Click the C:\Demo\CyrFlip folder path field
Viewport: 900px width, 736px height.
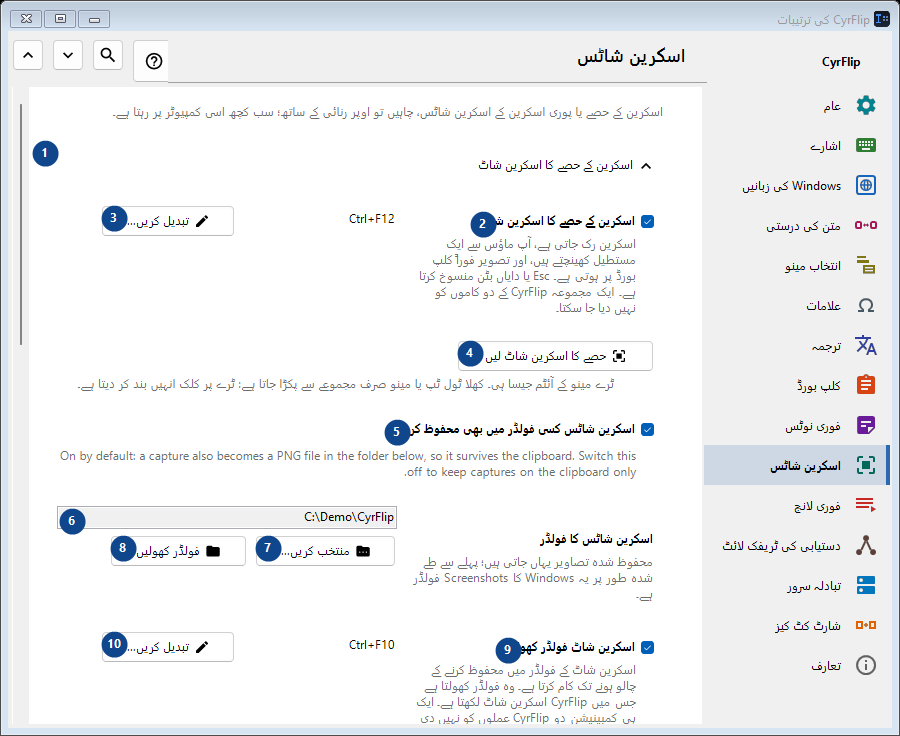click(227, 517)
